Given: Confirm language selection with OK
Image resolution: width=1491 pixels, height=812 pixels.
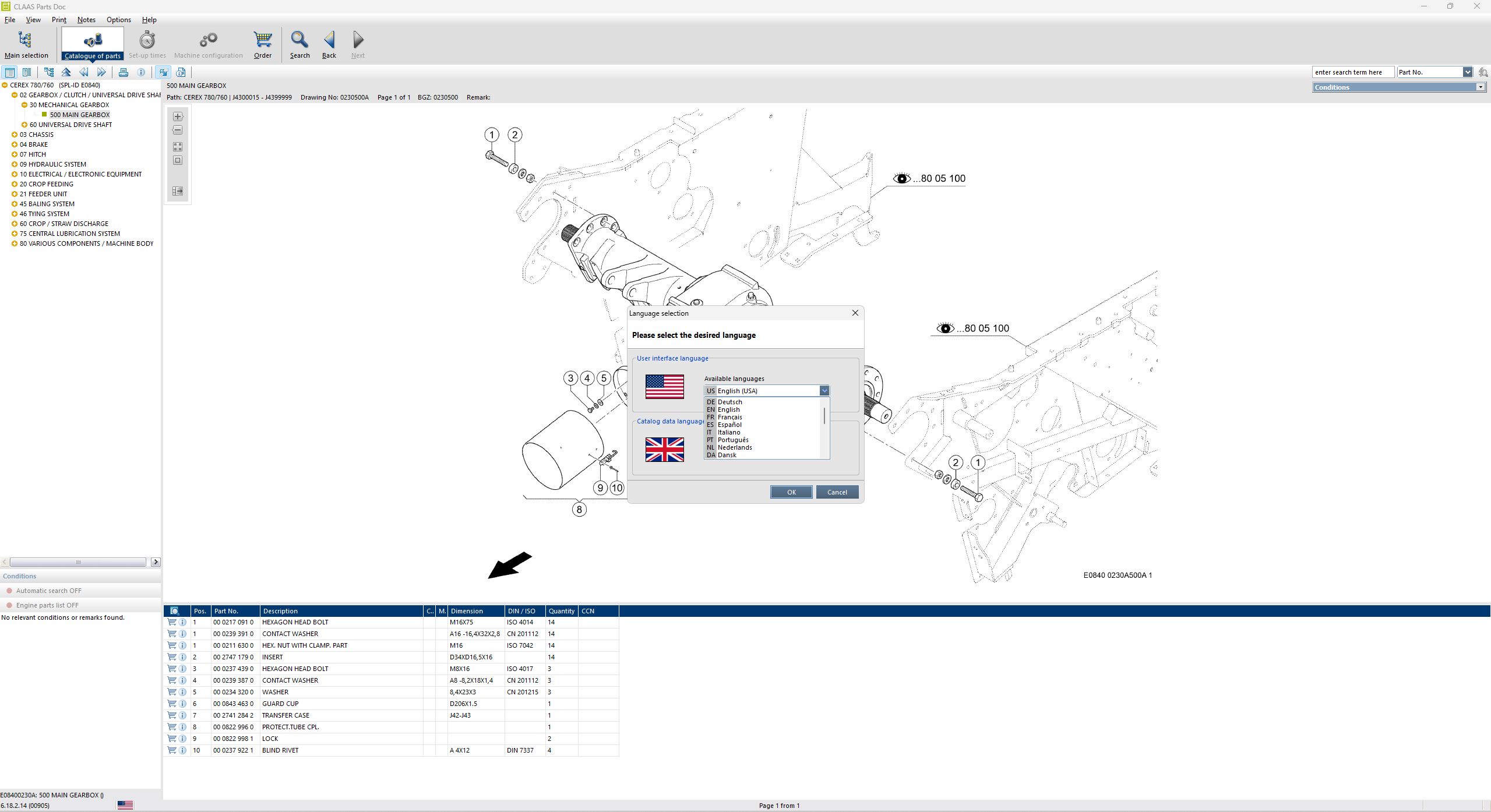Looking at the screenshot, I should pyautogui.click(x=791, y=492).
